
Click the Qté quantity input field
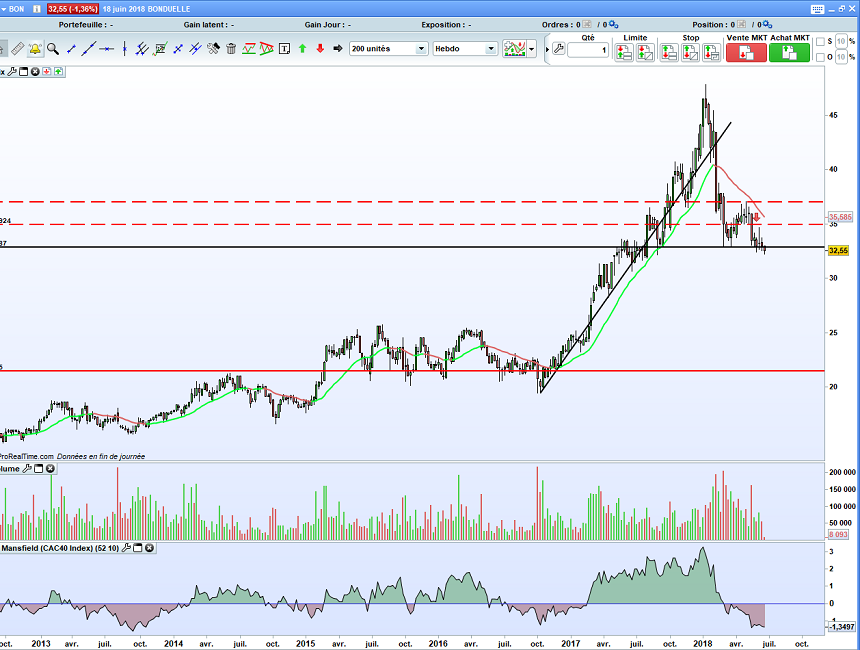click(589, 50)
